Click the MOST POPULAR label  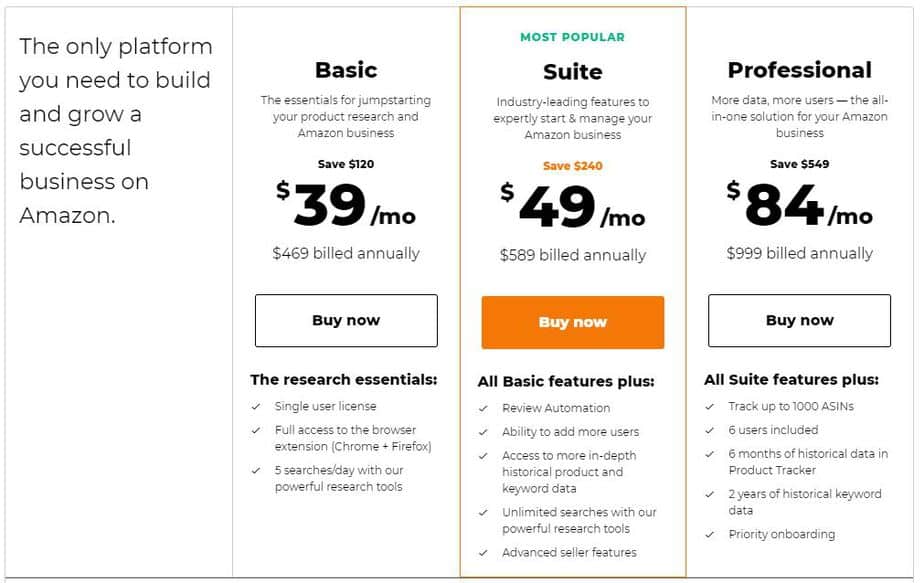[x=572, y=37]
